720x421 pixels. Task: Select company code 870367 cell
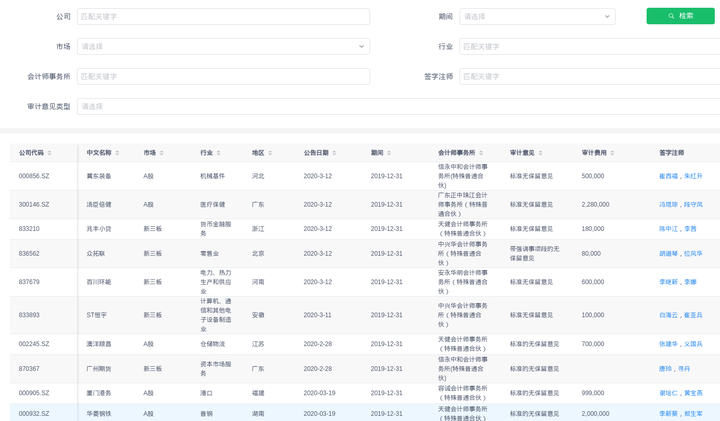(29, 369)
